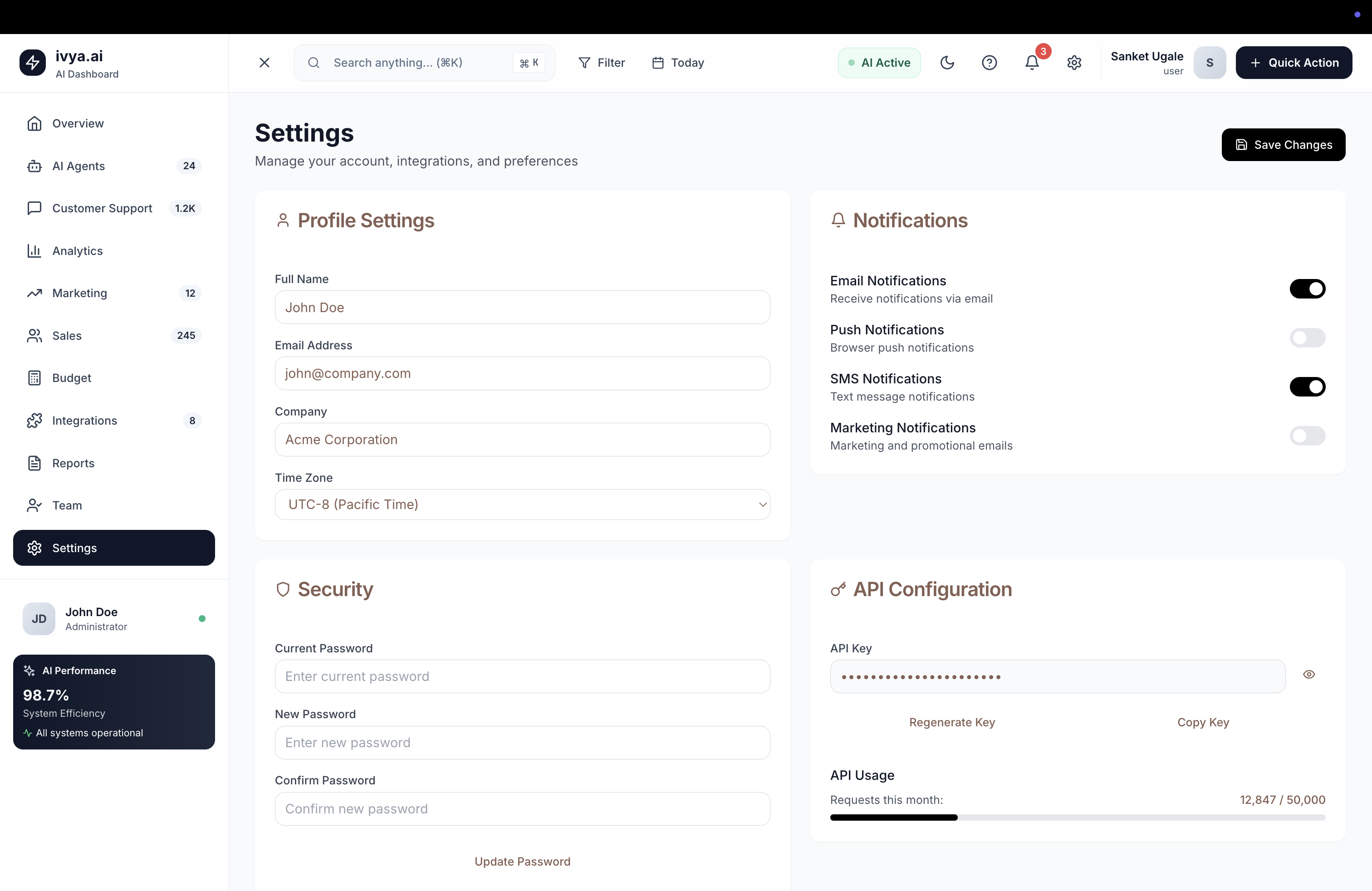
Task: Toggle dark mode moon icon
Action: click(x=947, y=62)
